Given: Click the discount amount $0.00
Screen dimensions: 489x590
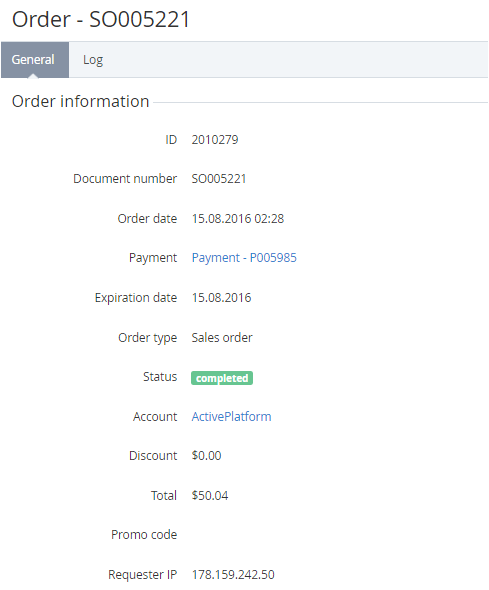Looking at the screenshot, I should [206, 456].
